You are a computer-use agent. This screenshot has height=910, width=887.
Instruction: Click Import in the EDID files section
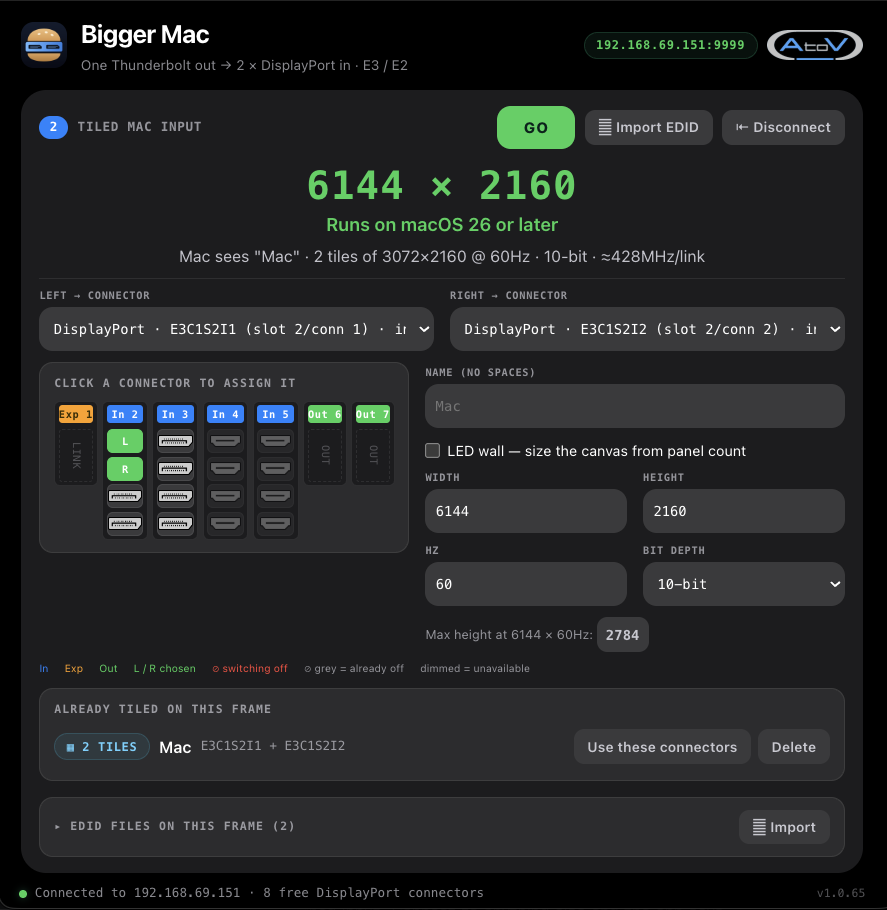pos(784,827)
